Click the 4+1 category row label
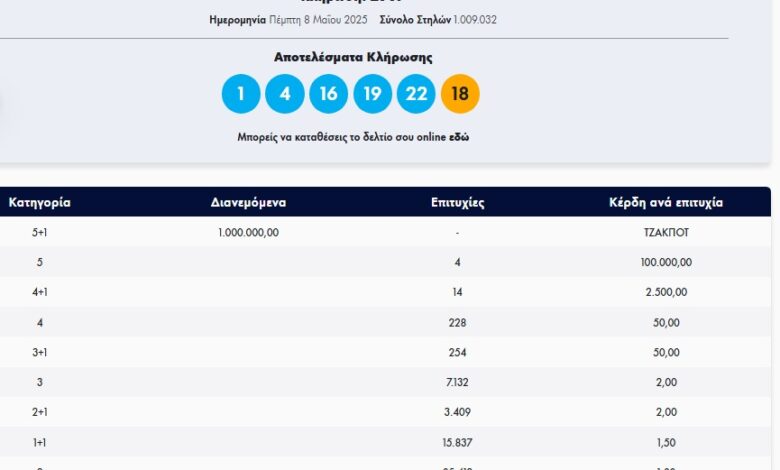Image resolution: width=780 pixels, height=470 pixels. click(40, 292)
